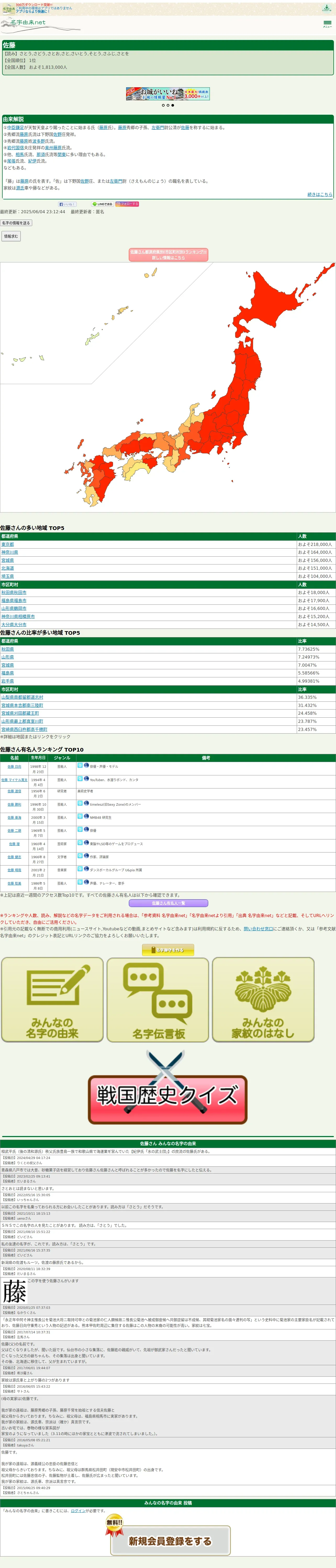Open the 岩手県 link in ratio table

coord(7,681)
